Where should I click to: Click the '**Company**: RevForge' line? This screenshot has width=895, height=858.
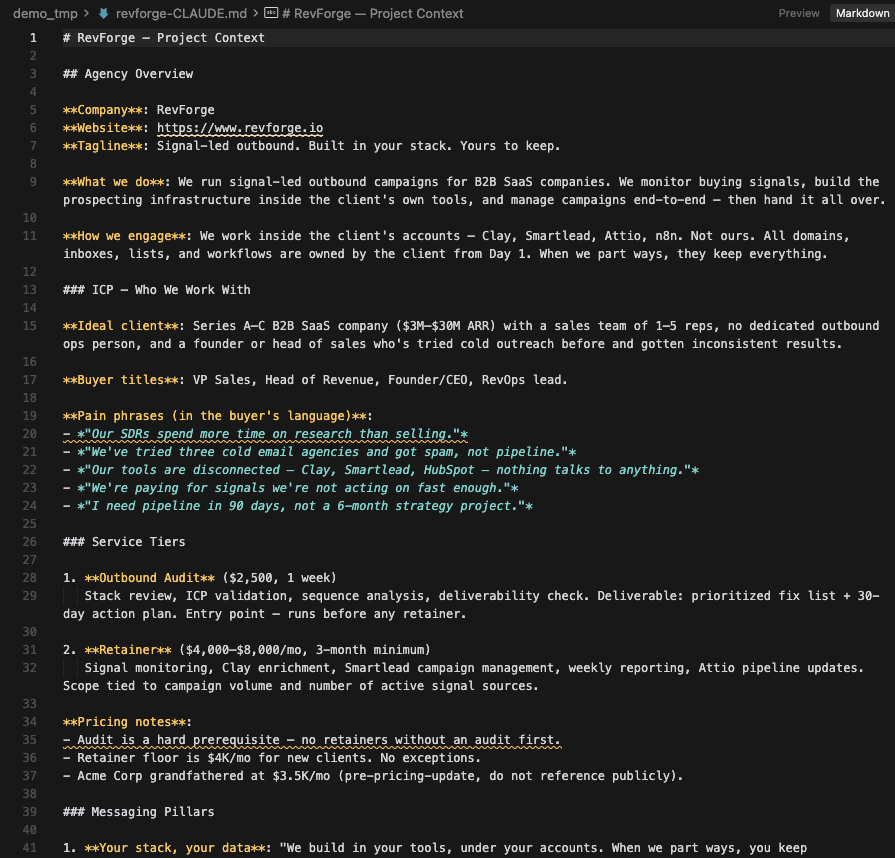click(x=139, y=110)
